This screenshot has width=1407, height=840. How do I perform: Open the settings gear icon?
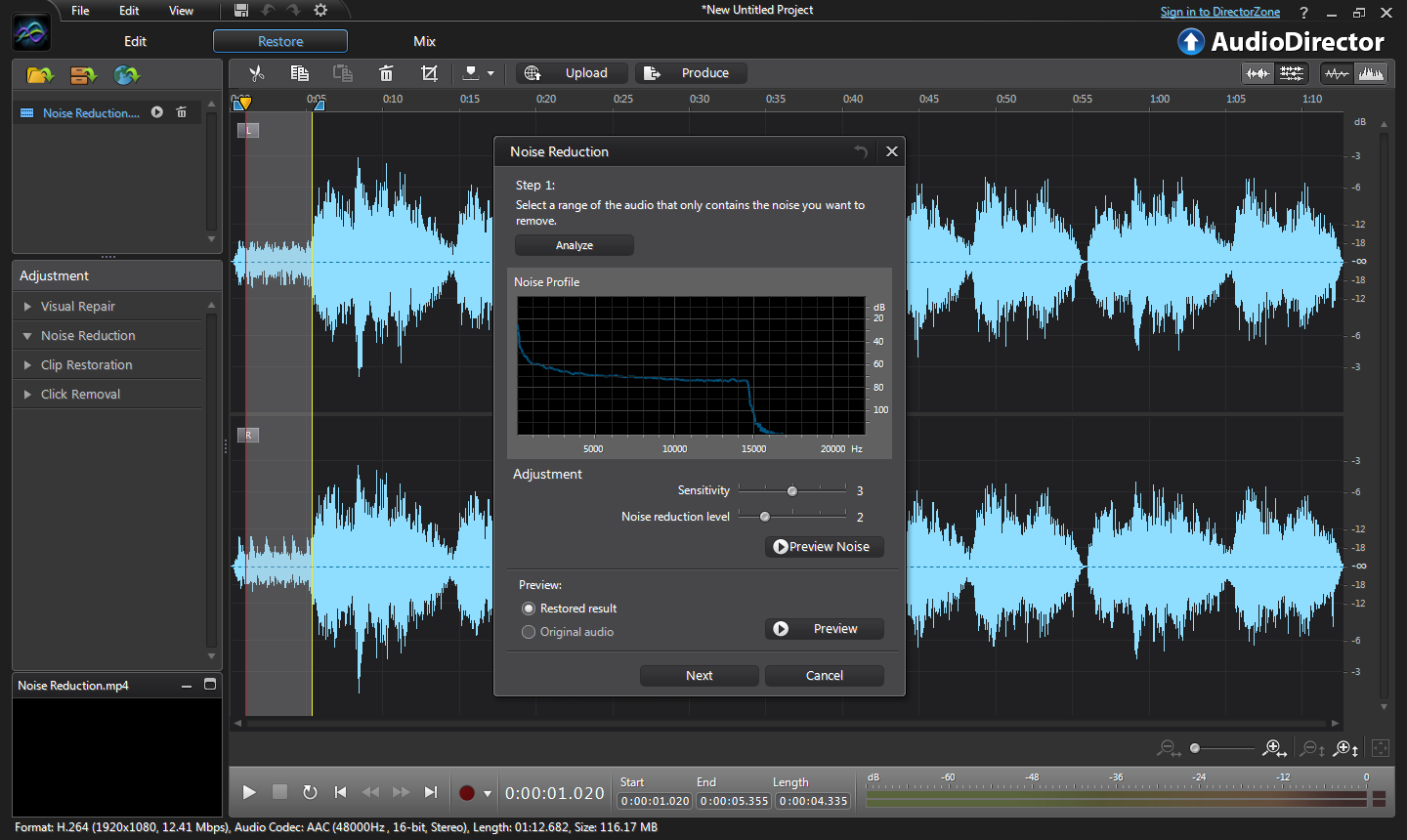(x=320, y=11)
